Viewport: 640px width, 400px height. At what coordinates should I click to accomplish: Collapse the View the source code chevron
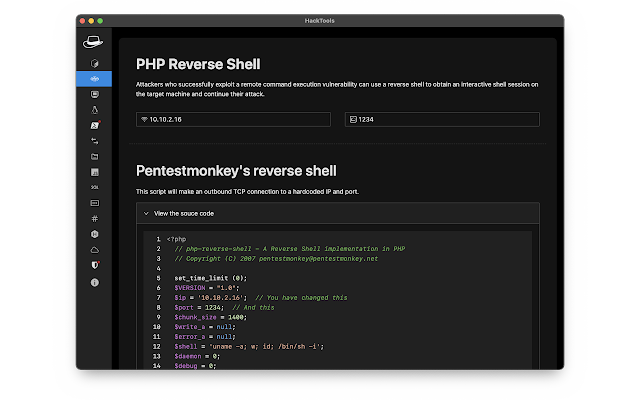146,213
